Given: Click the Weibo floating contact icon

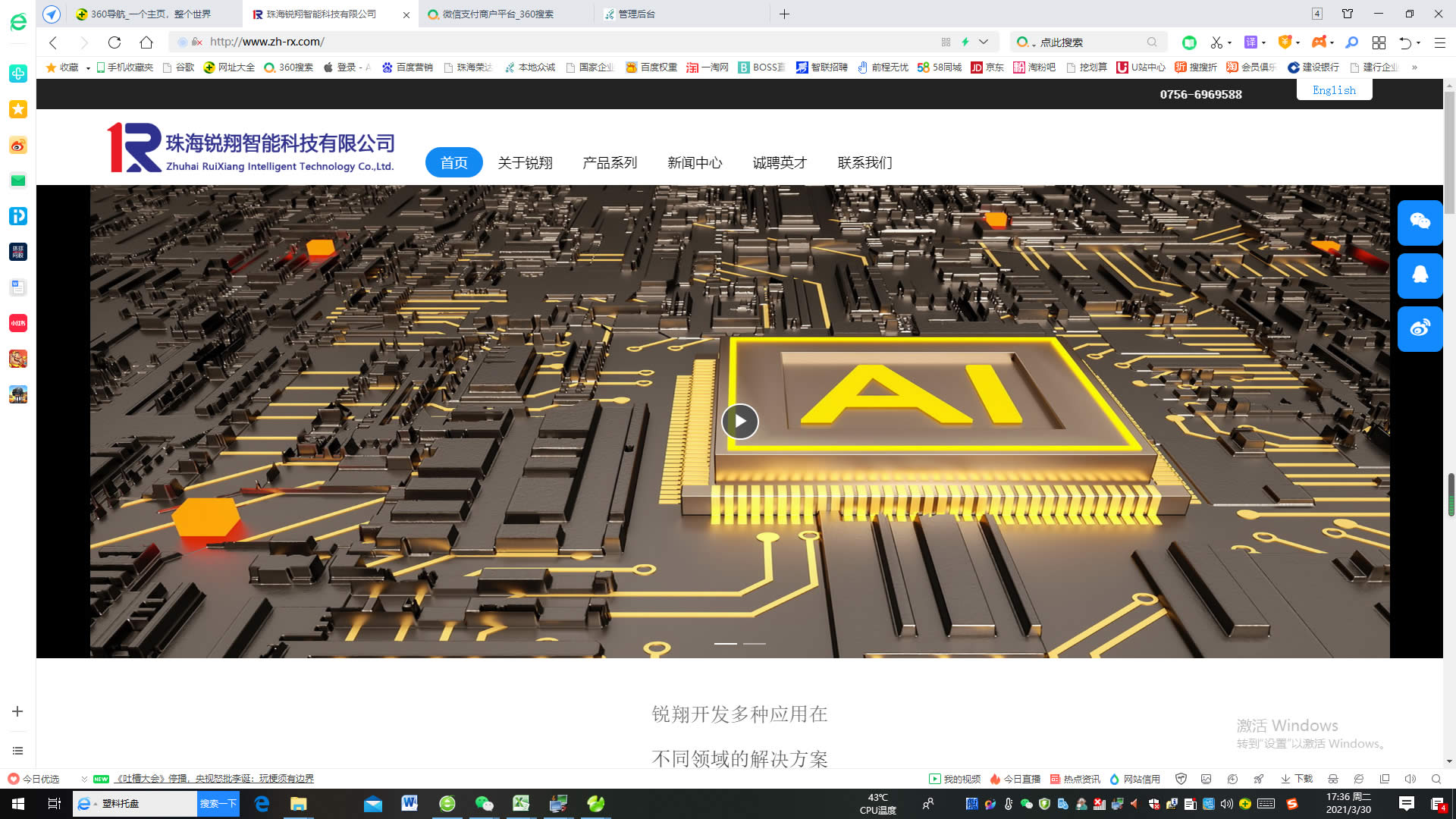Looking at the screenshot, I should click(1420, 328).
